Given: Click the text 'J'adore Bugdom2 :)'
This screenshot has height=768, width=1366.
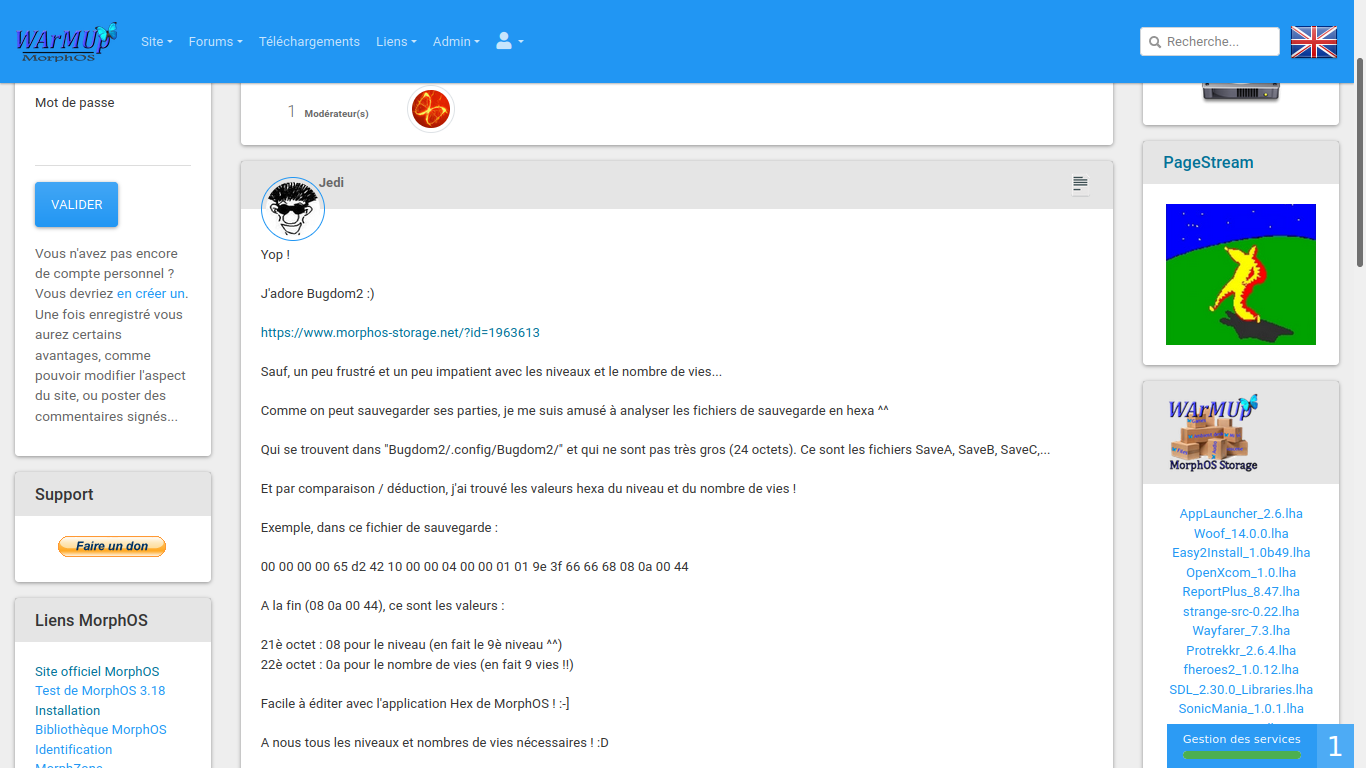Looking at the screenshot, I should coord(318,294).
